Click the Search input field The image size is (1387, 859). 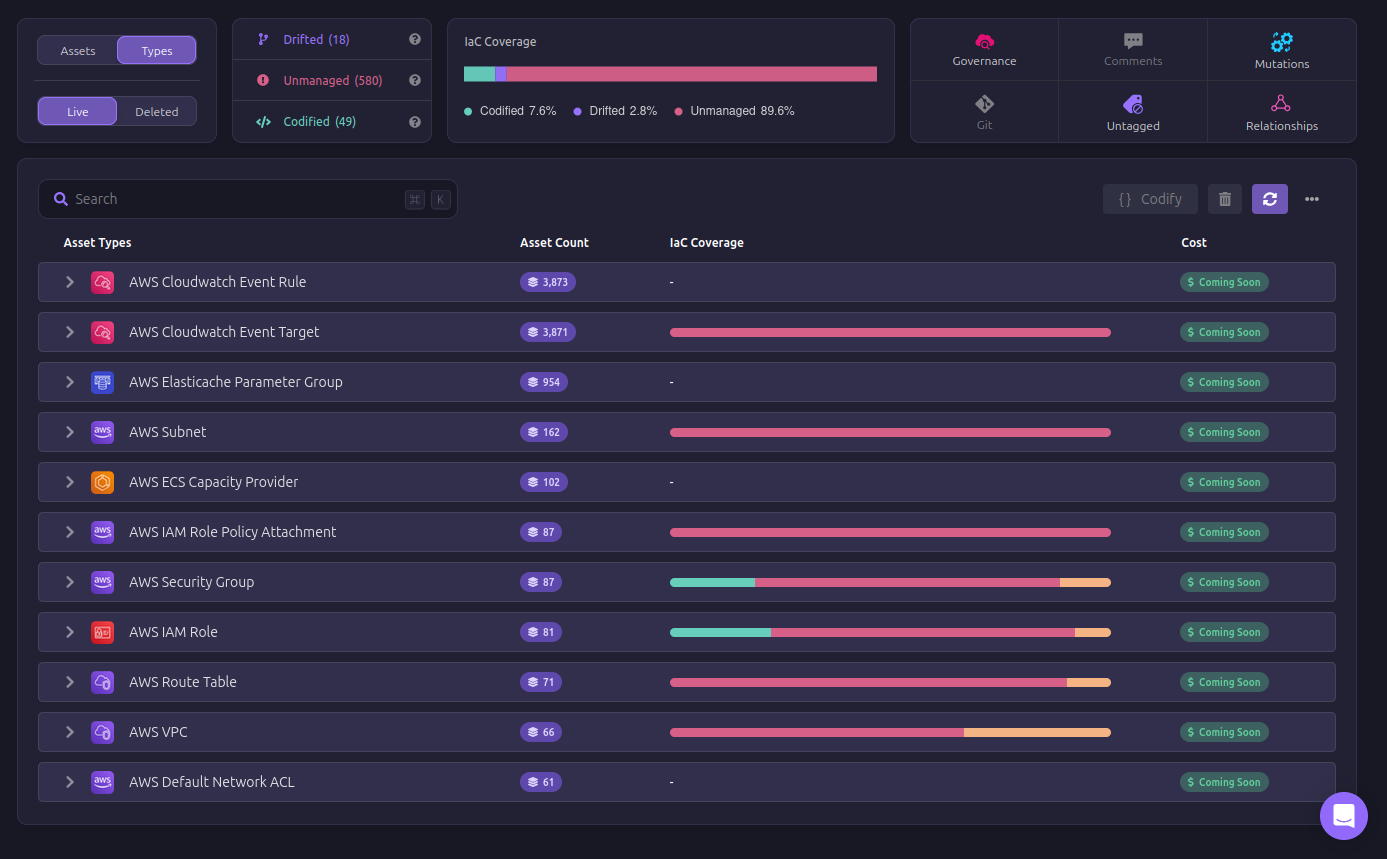click(x=248, y=199)
